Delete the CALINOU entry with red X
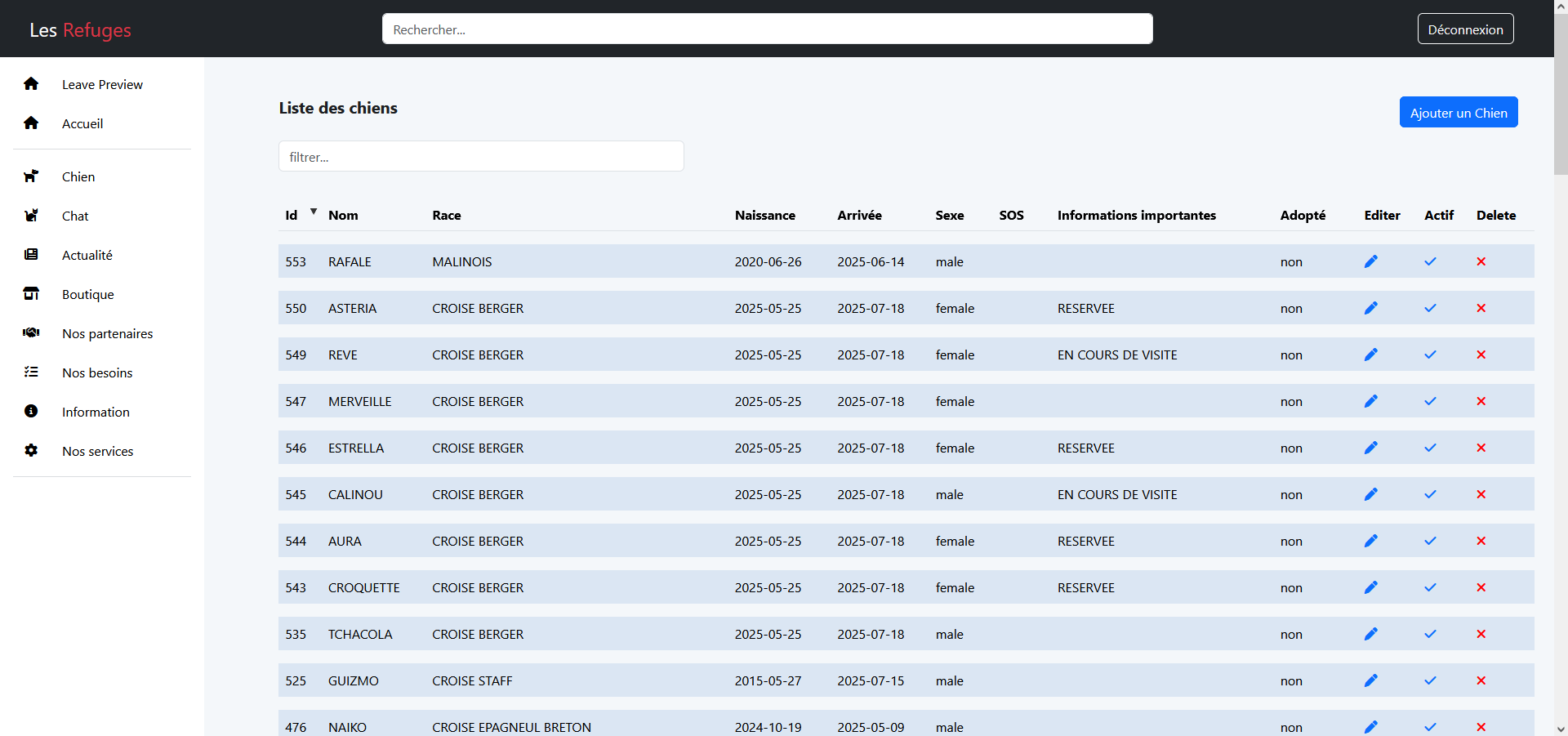Viewport: 1568px width, 736px height. [1481, 494]
